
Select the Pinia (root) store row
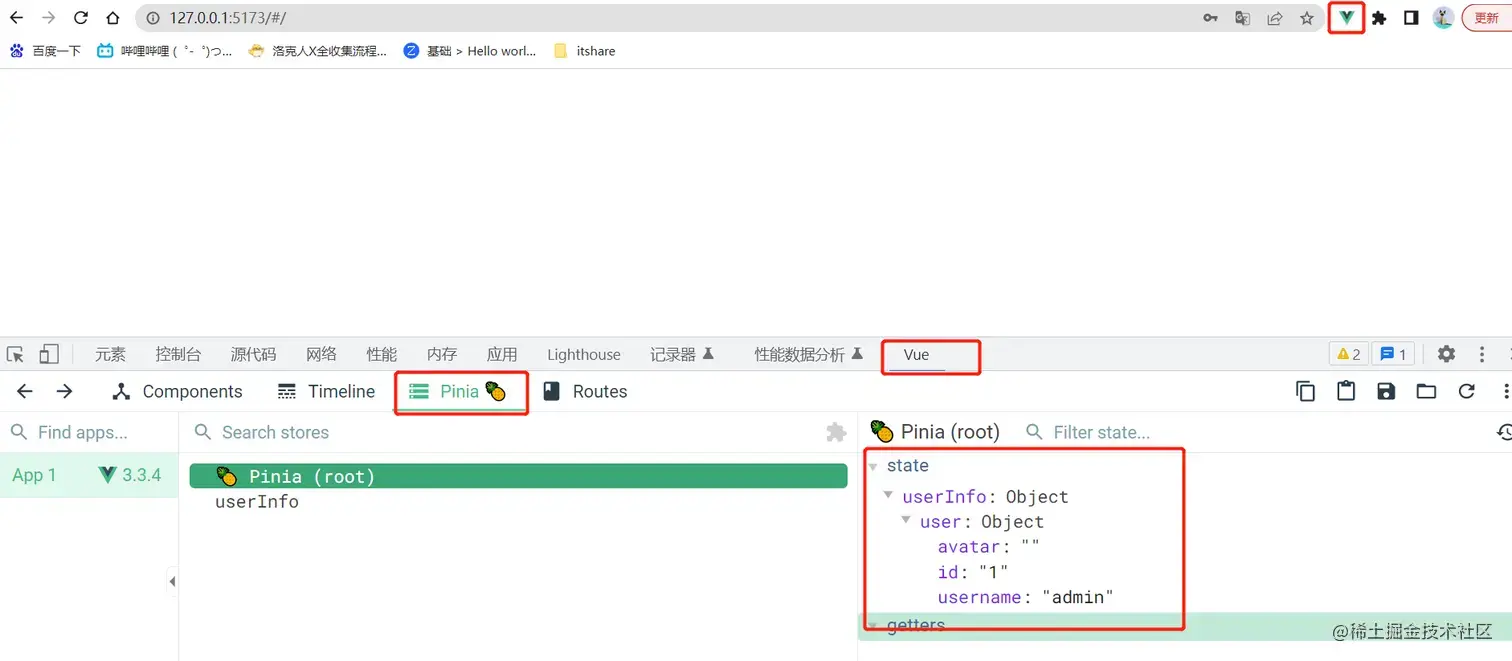point(518,476)
